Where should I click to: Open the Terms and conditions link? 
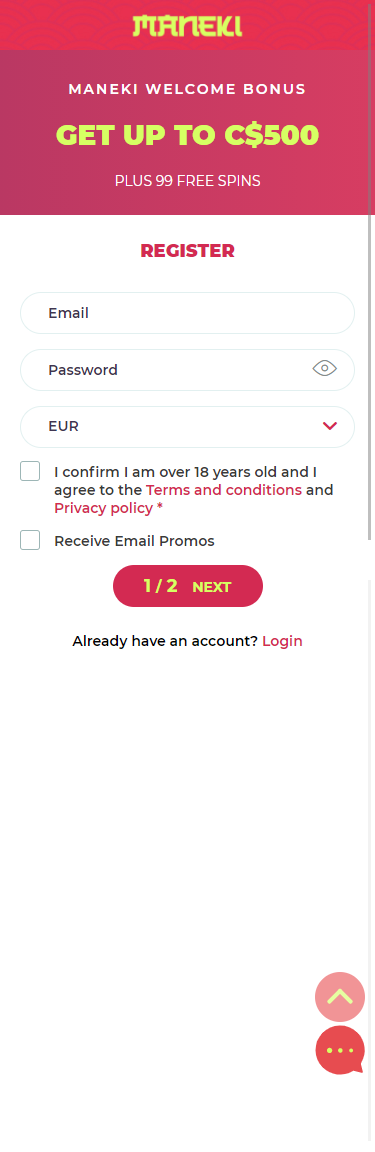[x=224, y=490]
